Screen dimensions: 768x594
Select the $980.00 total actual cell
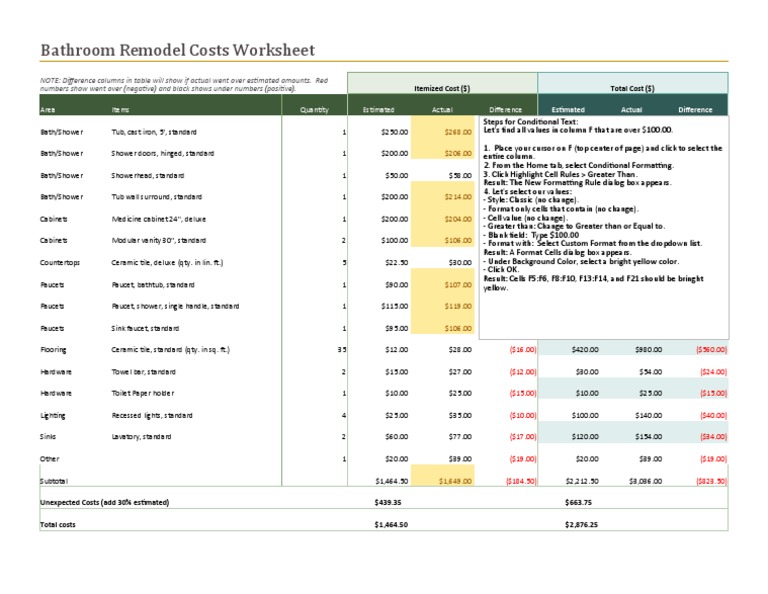(630, 350)
